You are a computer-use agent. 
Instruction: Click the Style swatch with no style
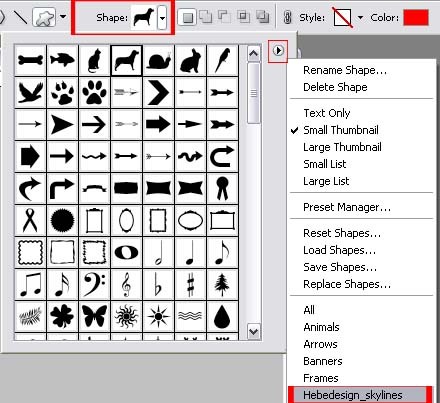343,17
